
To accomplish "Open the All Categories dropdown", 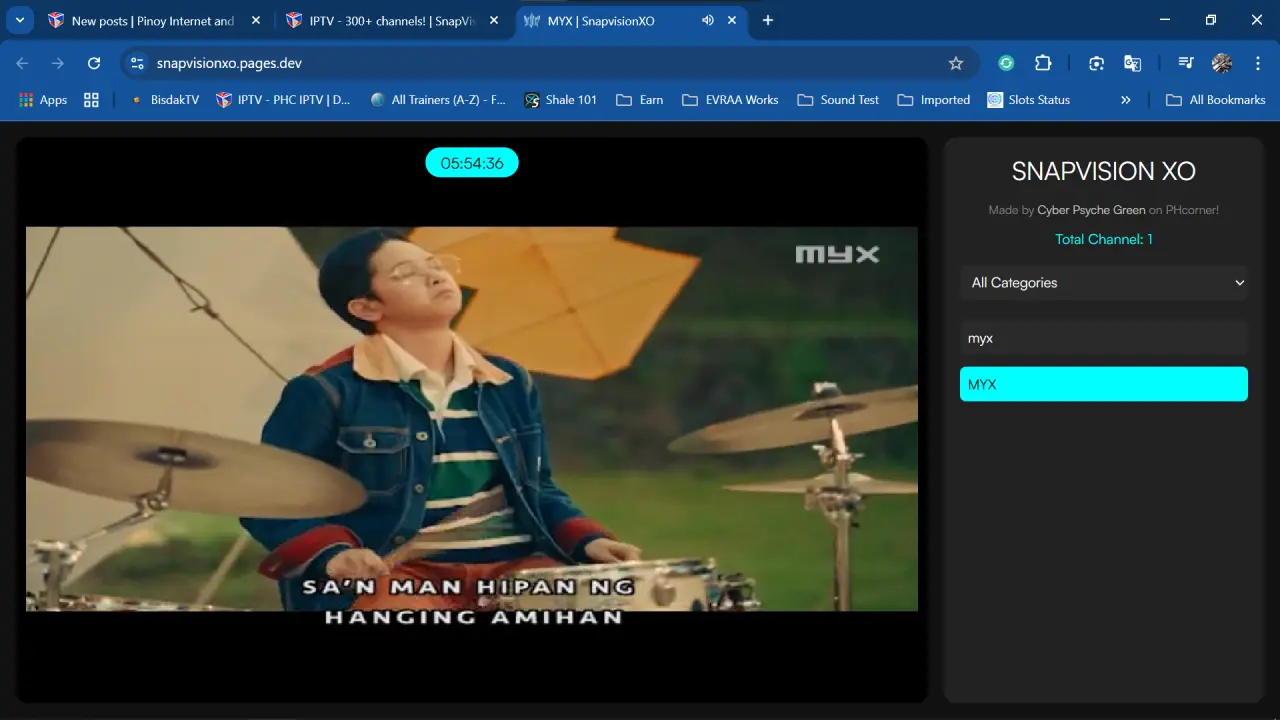I will pyautogui.click(x=1104, y=283).
